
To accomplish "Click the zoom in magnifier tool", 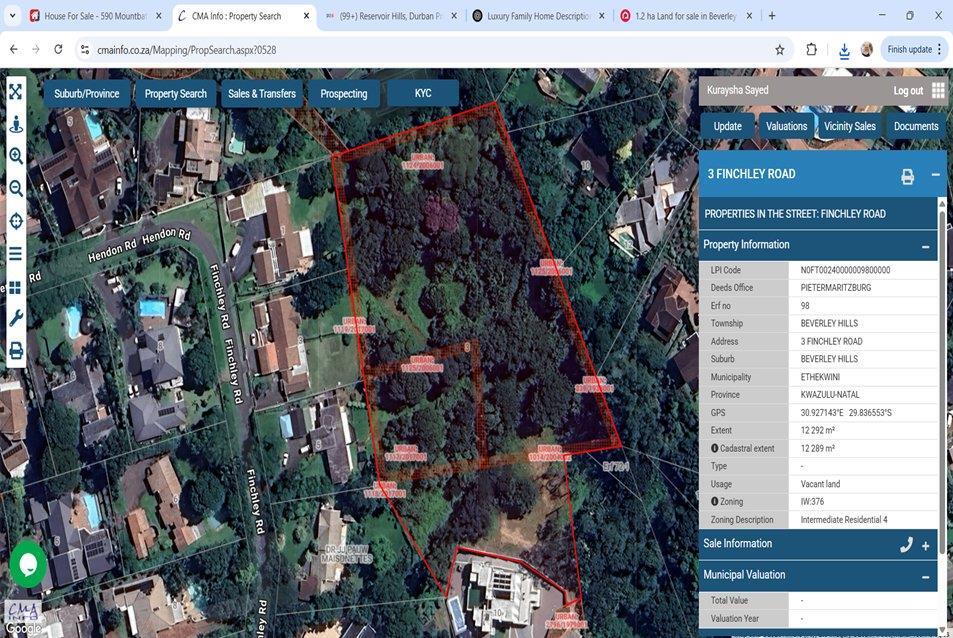I will pos(15,155).
